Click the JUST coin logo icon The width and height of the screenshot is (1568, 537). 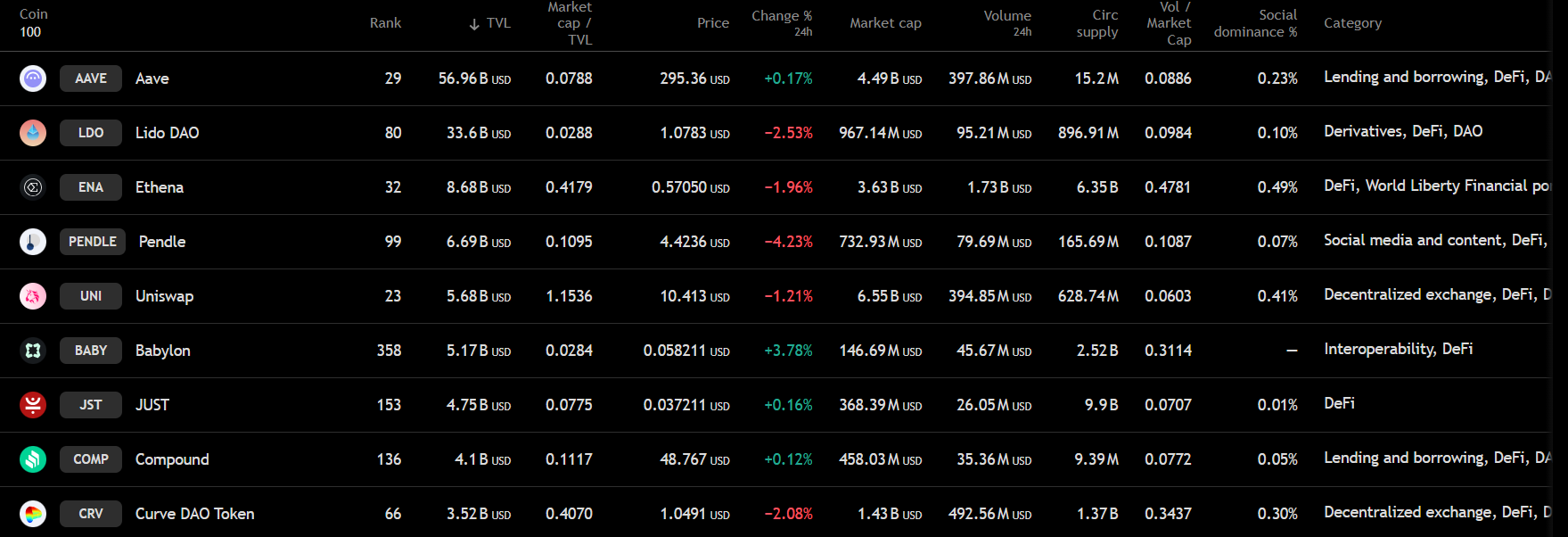[x=33, y=405]
